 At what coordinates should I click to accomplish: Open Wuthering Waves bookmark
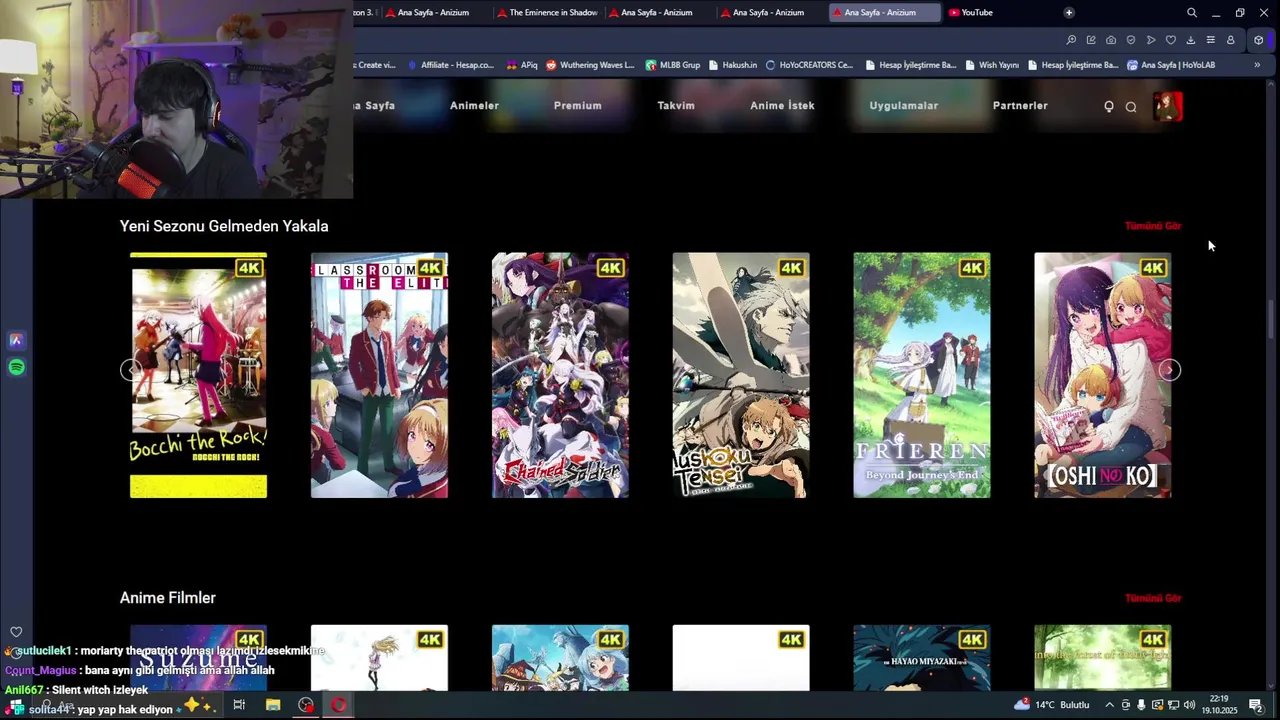click(590, 65)
